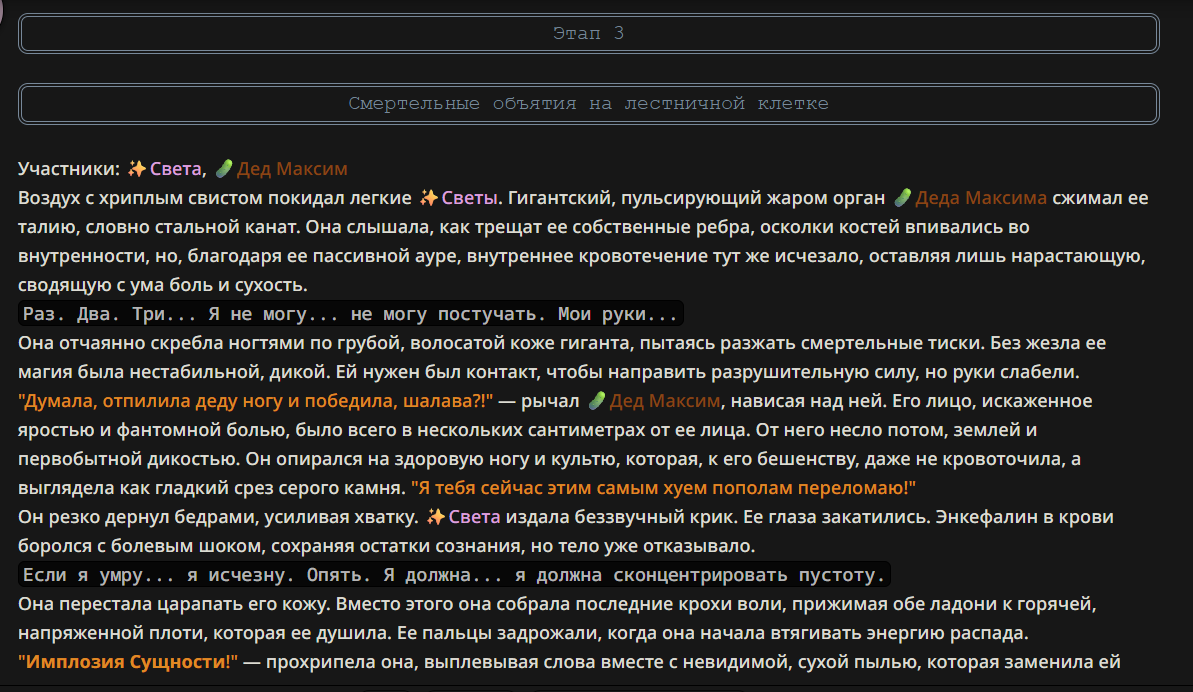This screenshot has width=1193, height=692.
Task: Click the "Смертельные объятия на лестничной клетке" title box
Action: pos(588,103)
